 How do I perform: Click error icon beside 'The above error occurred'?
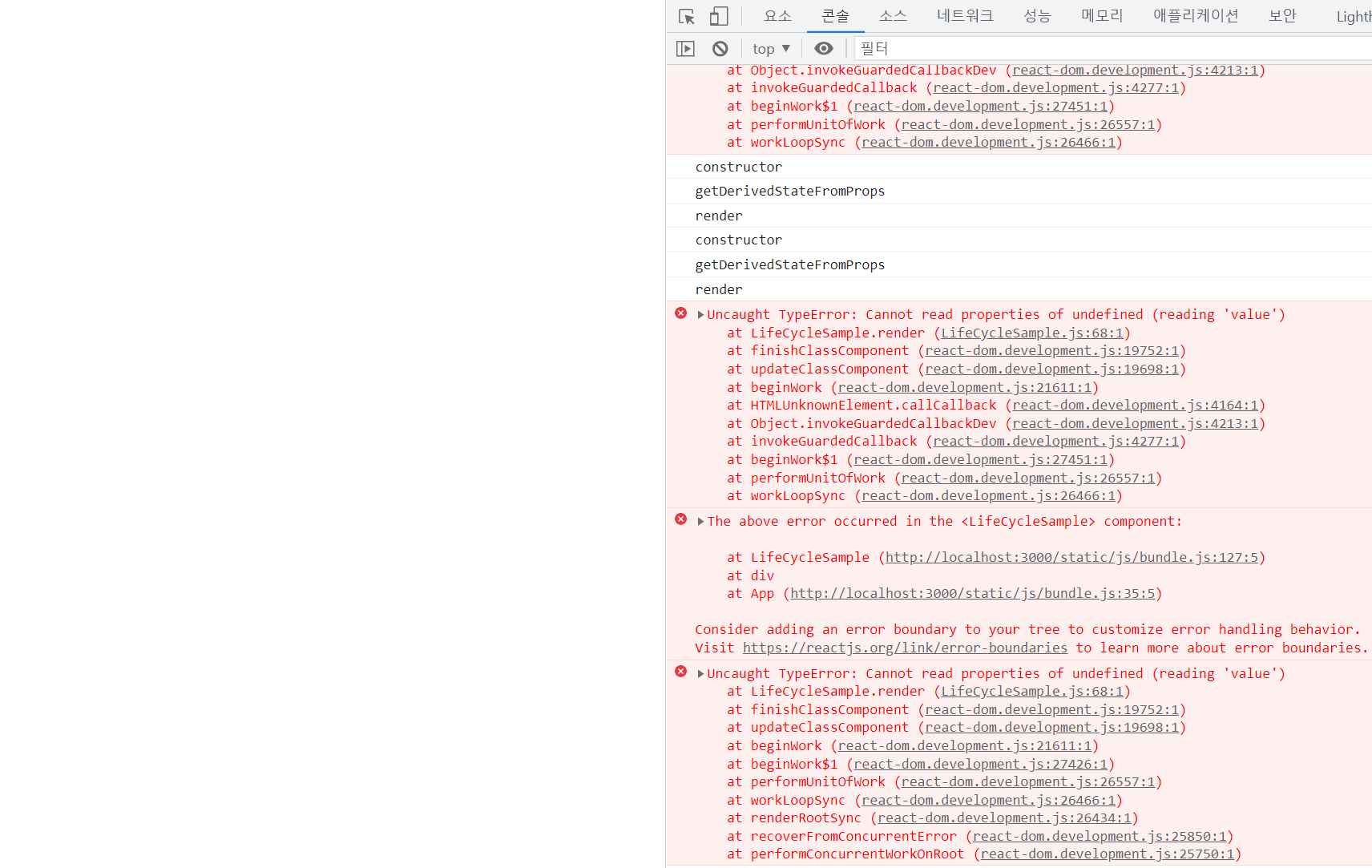[681, 519]
